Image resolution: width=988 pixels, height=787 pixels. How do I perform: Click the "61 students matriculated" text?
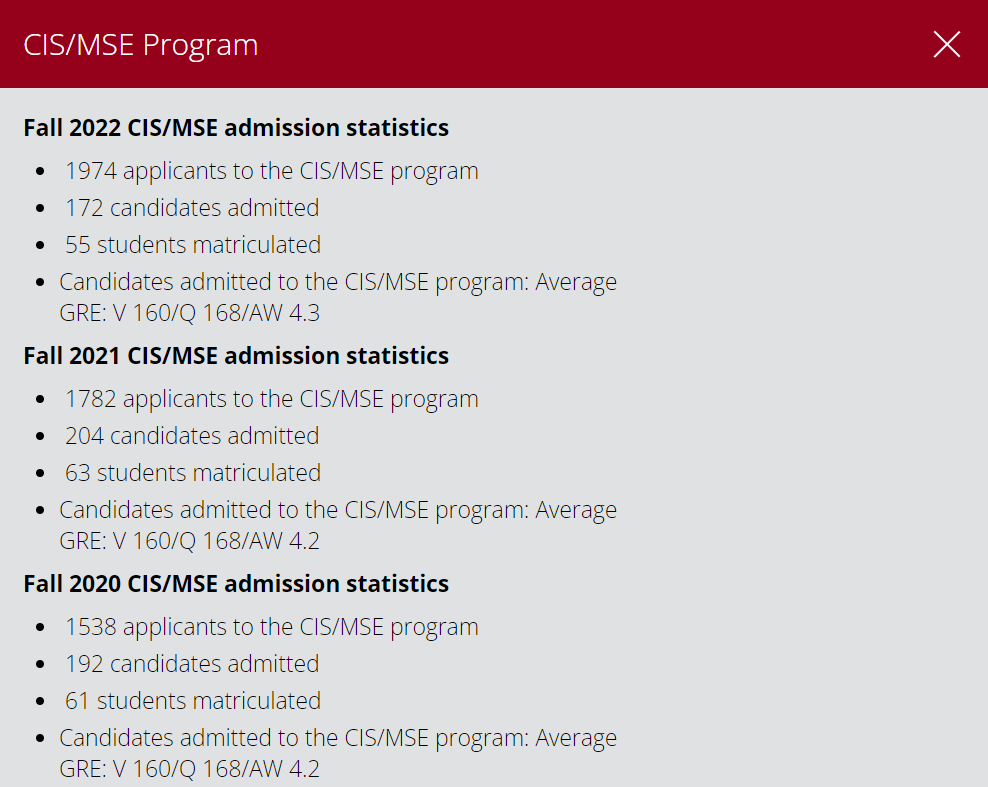click(193, 701)
